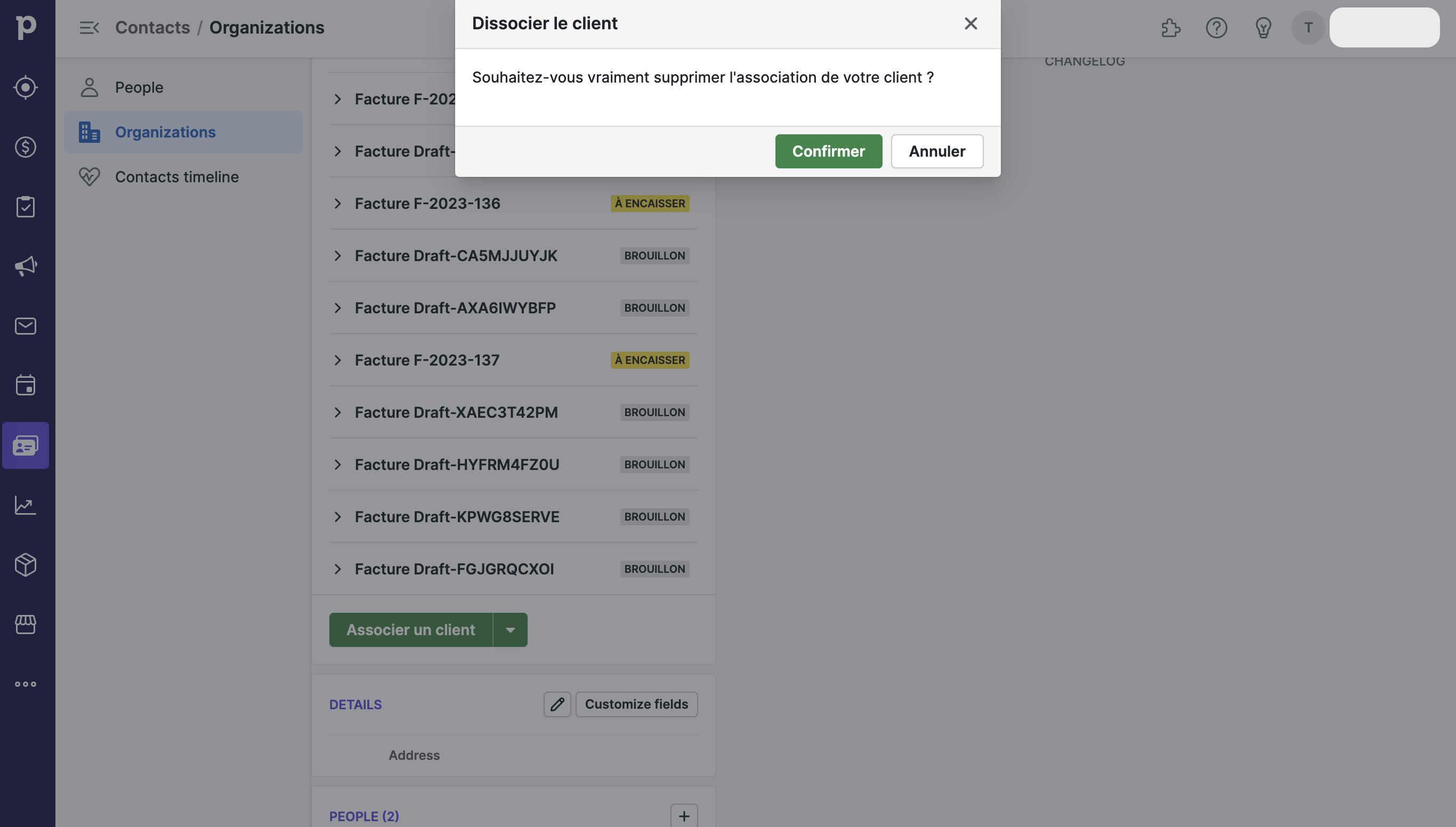This screenshot has height=827, width=1456.
Task: Open Contacts timeline menu item
Action: pos(183,177)
